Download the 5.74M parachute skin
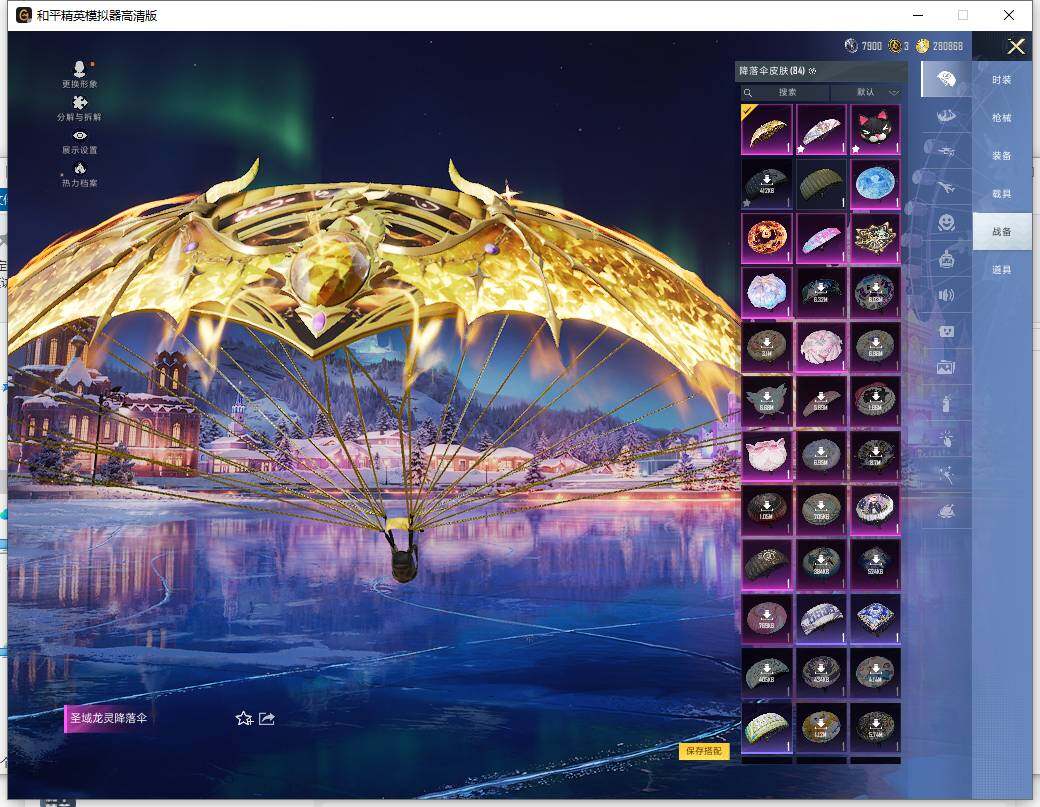This screenshot has height=807, width=1040. [x=875, y=727]
